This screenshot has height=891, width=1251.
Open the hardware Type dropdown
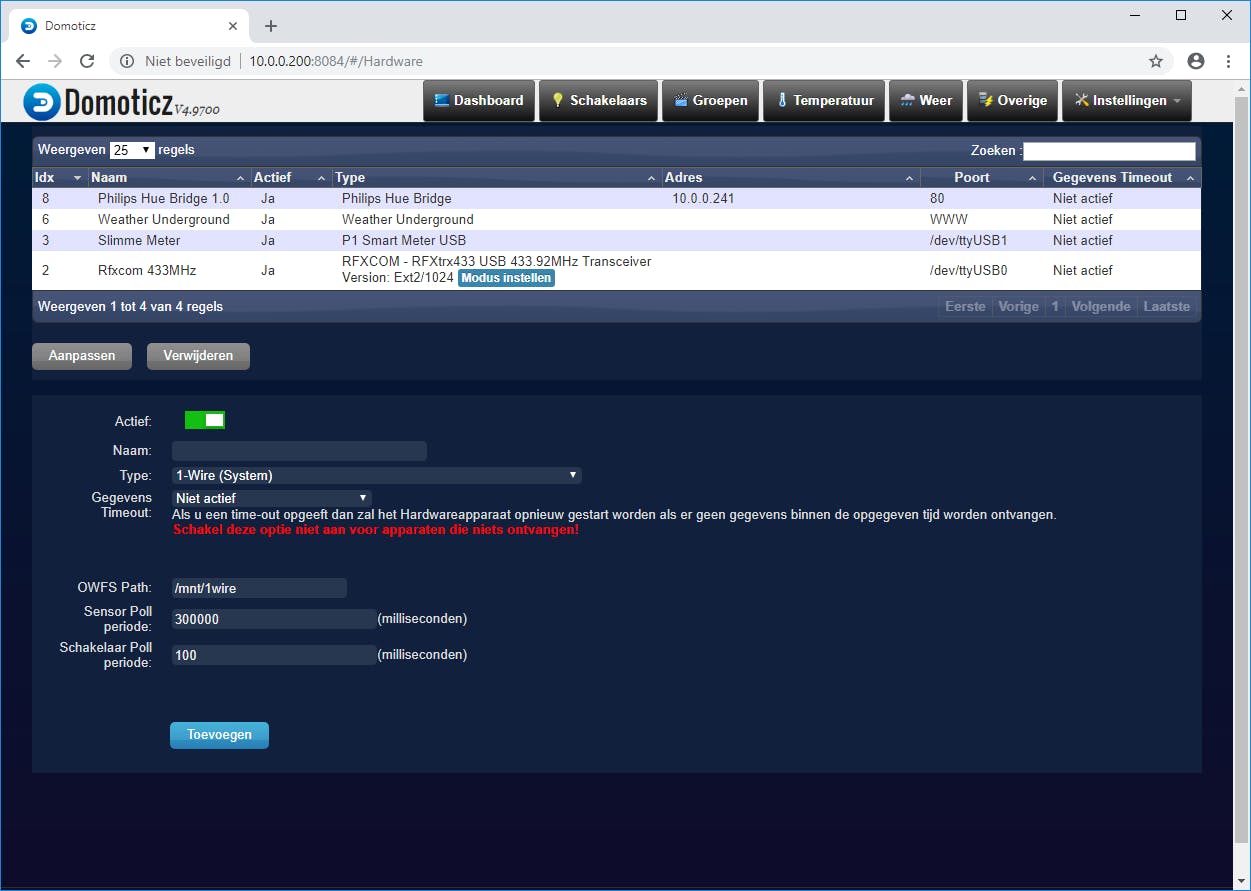(x=377, y=475)
